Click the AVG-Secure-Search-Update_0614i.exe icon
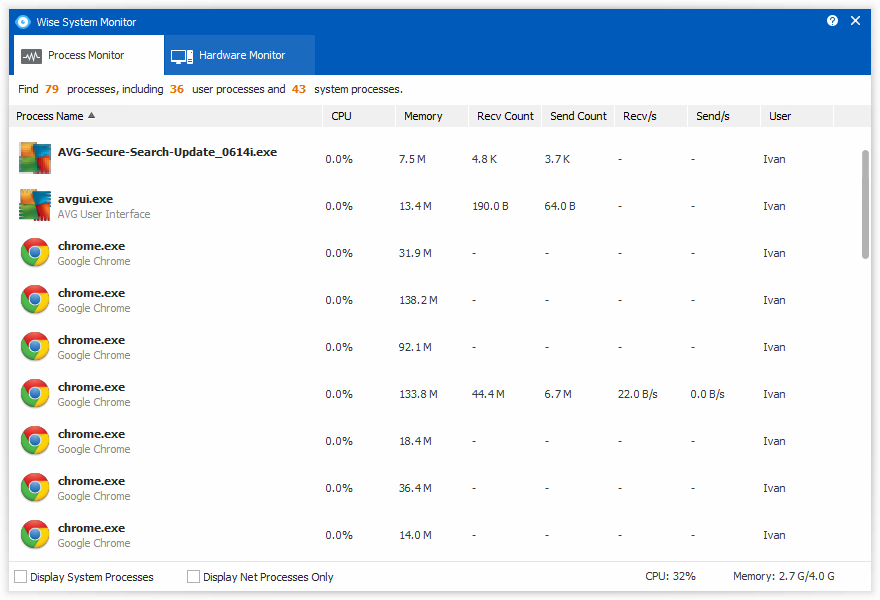The height and width of the screenshot is (600, 880). click(35, 158)
